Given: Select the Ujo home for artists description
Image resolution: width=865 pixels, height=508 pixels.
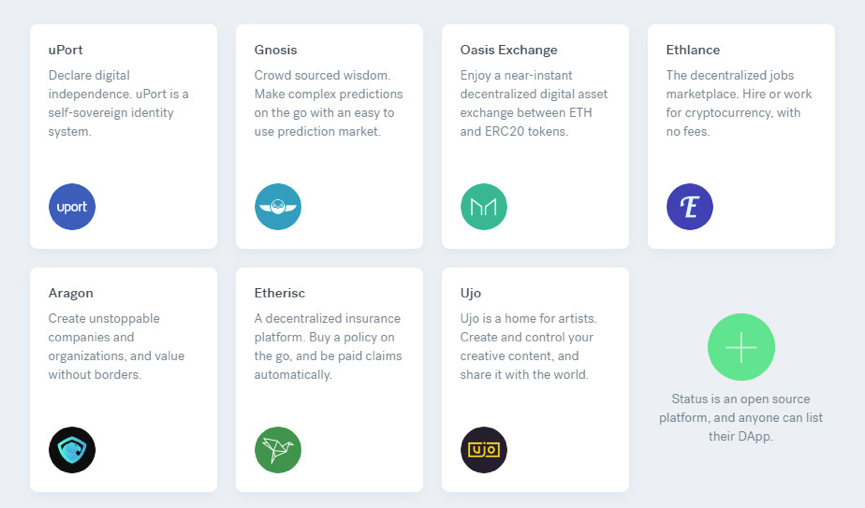Looking at the screenshot, I should click(528, 346).
